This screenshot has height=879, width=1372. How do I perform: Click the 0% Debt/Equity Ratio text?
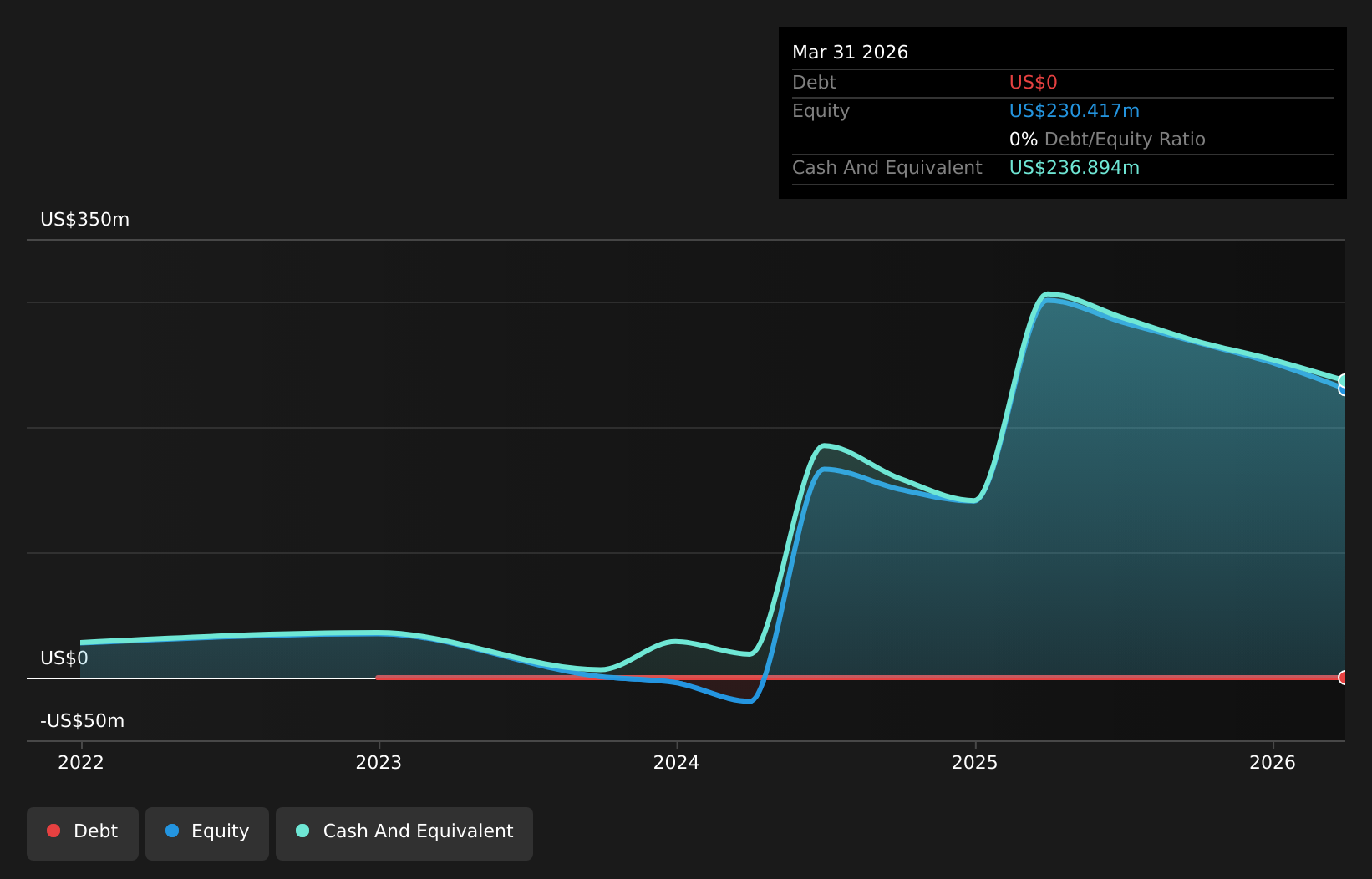pos(1107,140)
